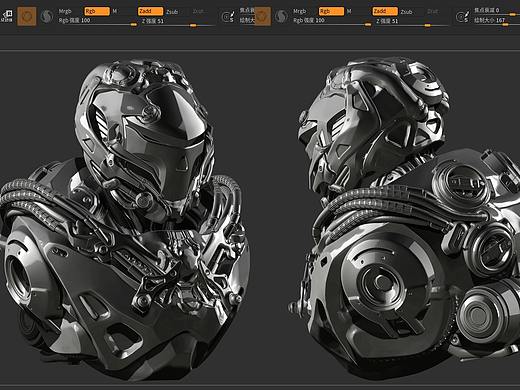The width and height of the screenshot is (520, 390).
Task: Click the front-view helmet model on the canvas
Action: pos(125,220)
